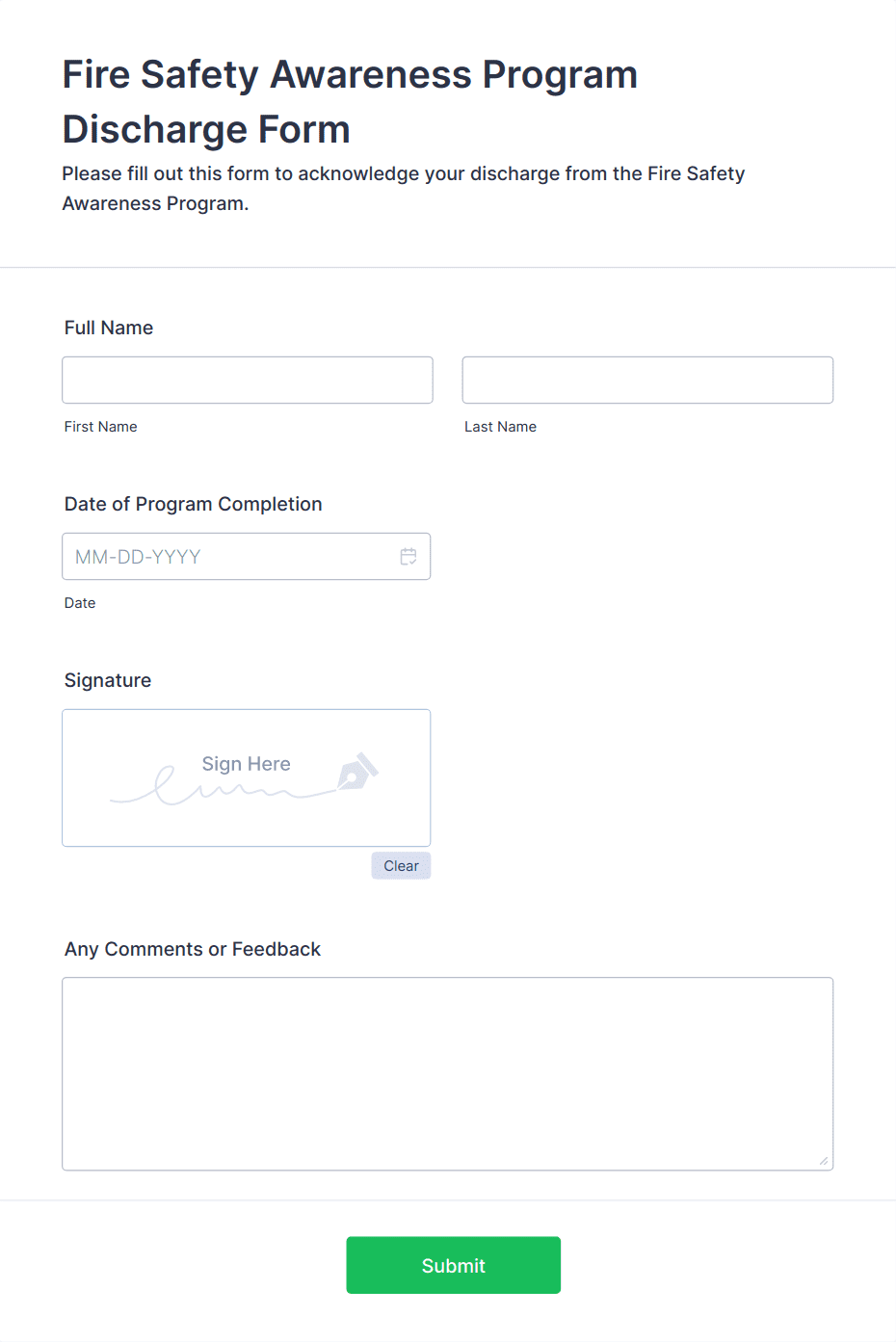Click the textarea resize handle corner
The width and height of the screenshot is (896, 1342).
tap(824, 1161)
